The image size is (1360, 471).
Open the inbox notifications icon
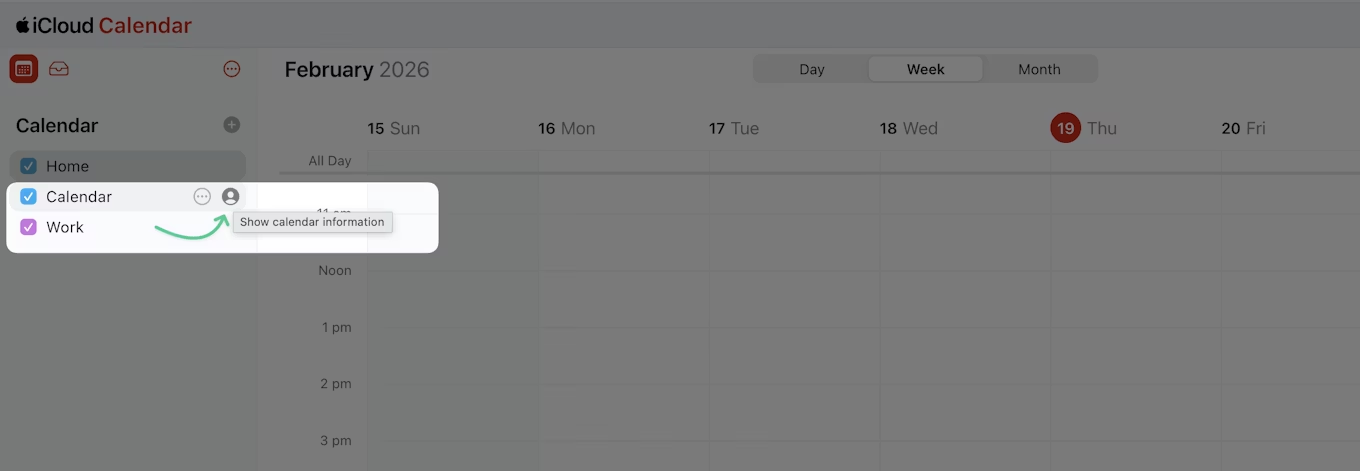pos(59,69)
